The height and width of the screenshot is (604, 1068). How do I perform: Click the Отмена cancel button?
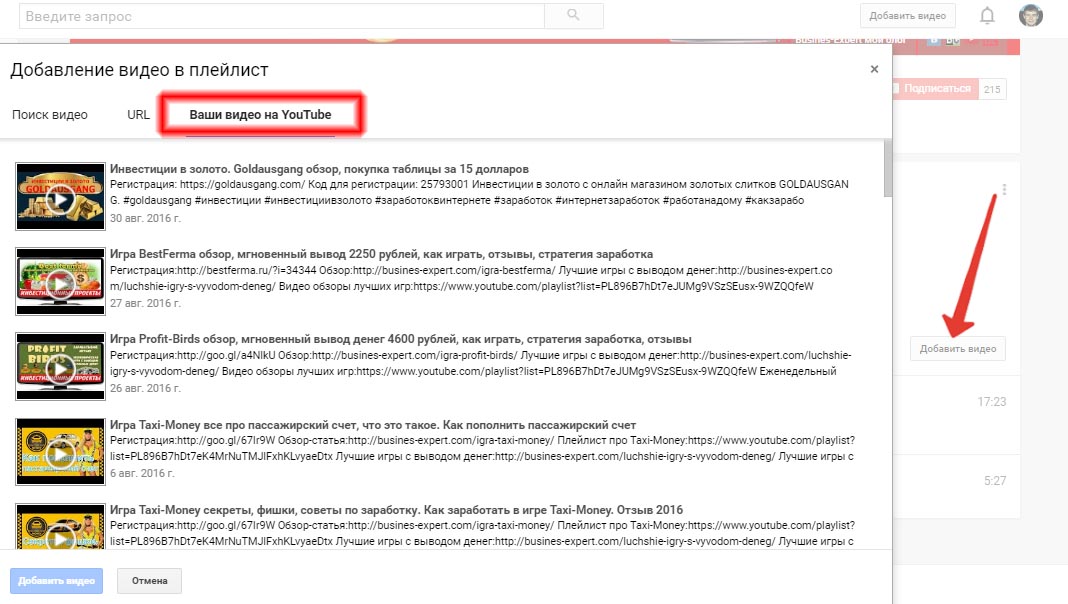click(x=149, y=581)
